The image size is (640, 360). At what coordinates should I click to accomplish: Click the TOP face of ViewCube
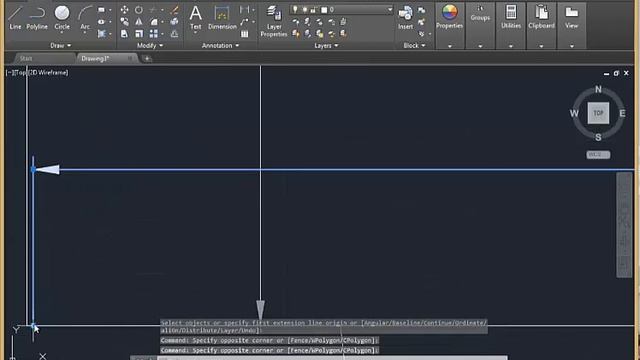(x=598, y=113)
